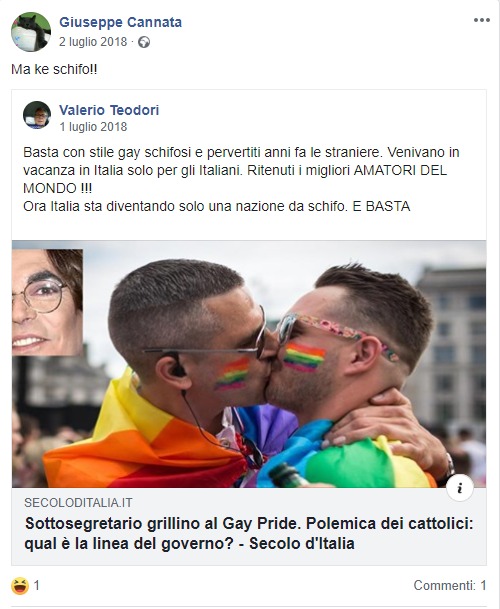Image resolution: width=500 pixels, height=609 pixels.
Task: Open Giuseppe Cannata's cat profile picture
Action: click(x=31, y=32)
